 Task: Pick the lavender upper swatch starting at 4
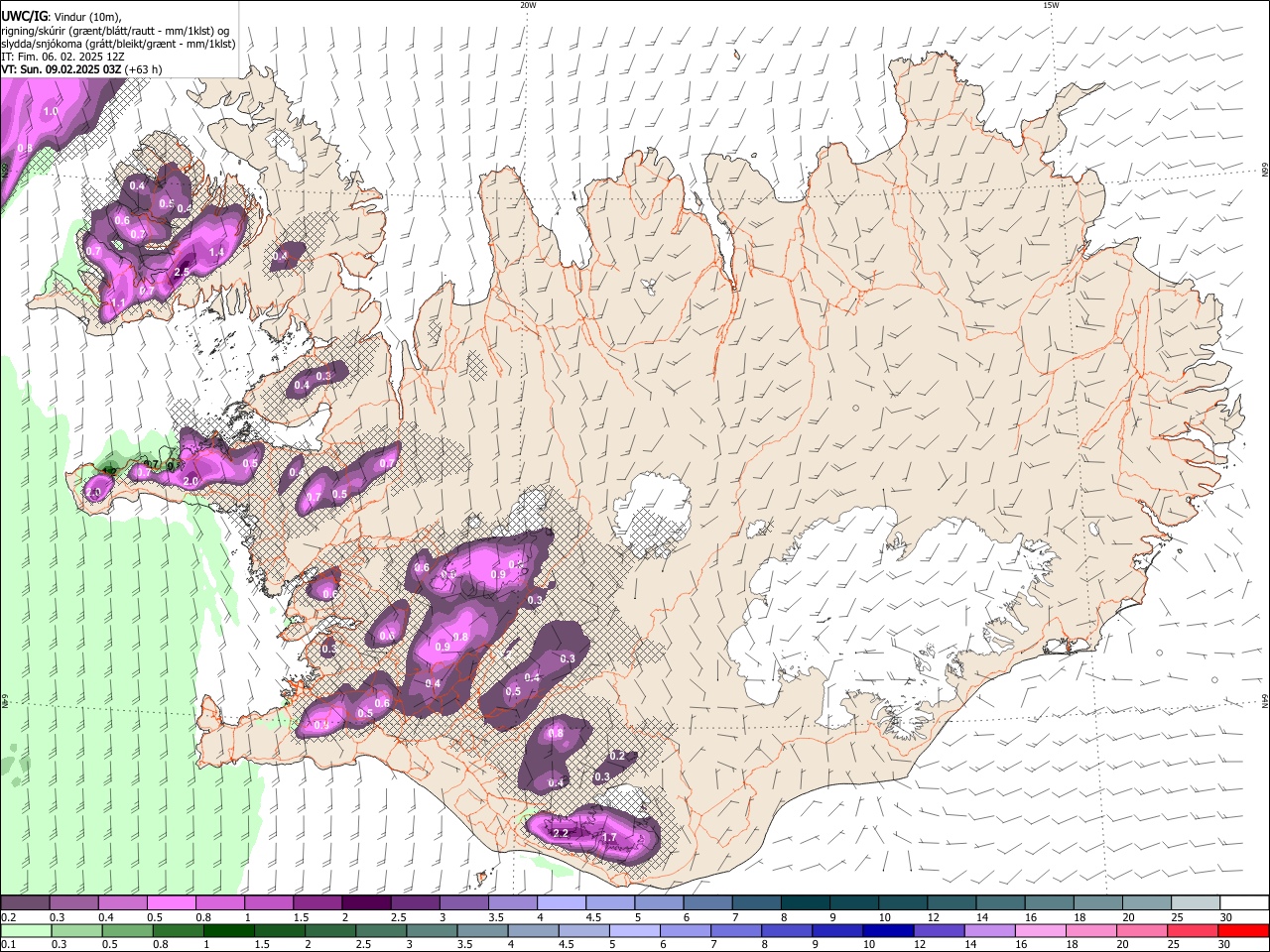coord(562,903)
